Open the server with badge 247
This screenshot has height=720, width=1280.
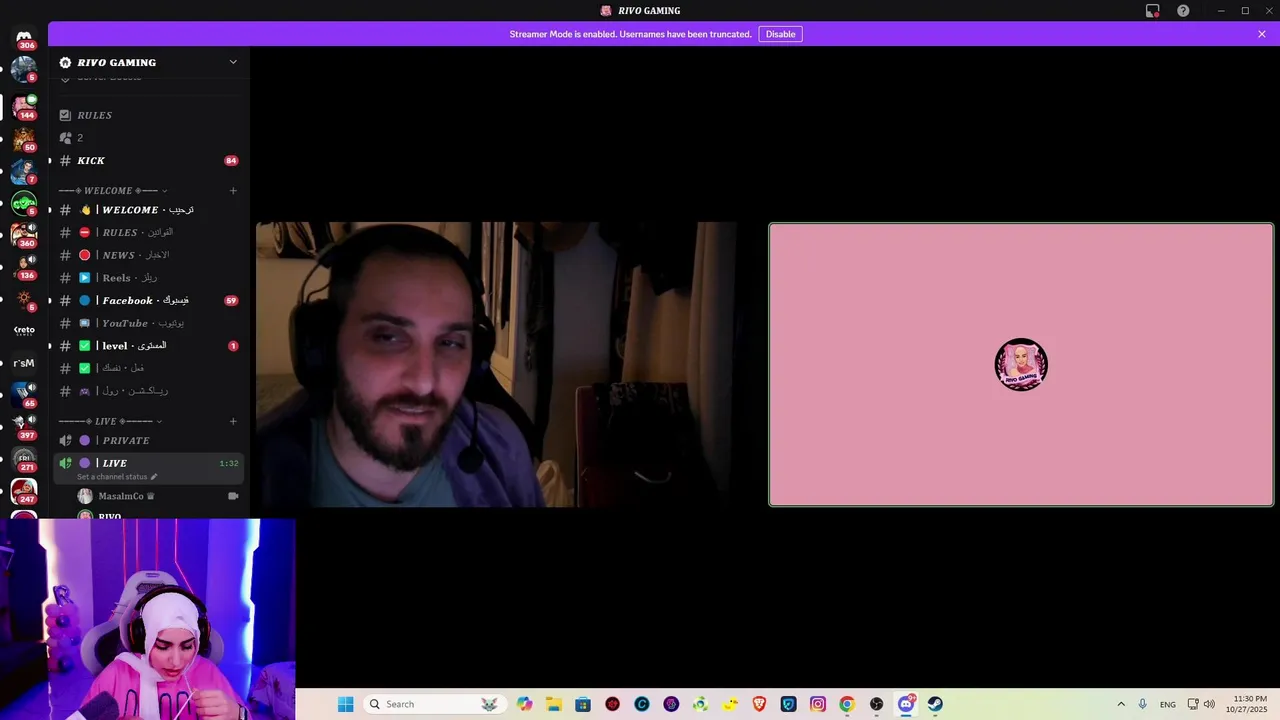(x=24, y=490)
